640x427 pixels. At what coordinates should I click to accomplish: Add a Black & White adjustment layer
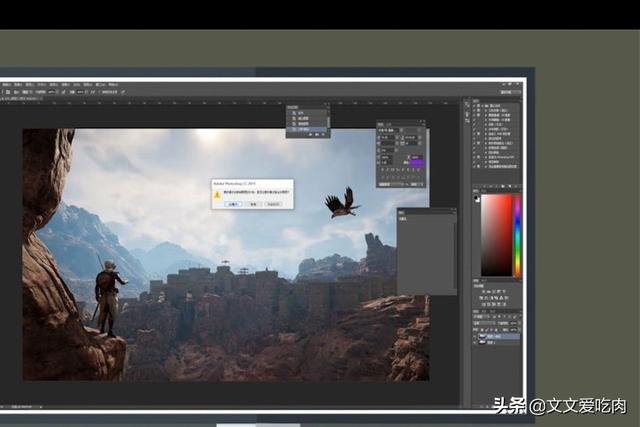pos(491,298)
